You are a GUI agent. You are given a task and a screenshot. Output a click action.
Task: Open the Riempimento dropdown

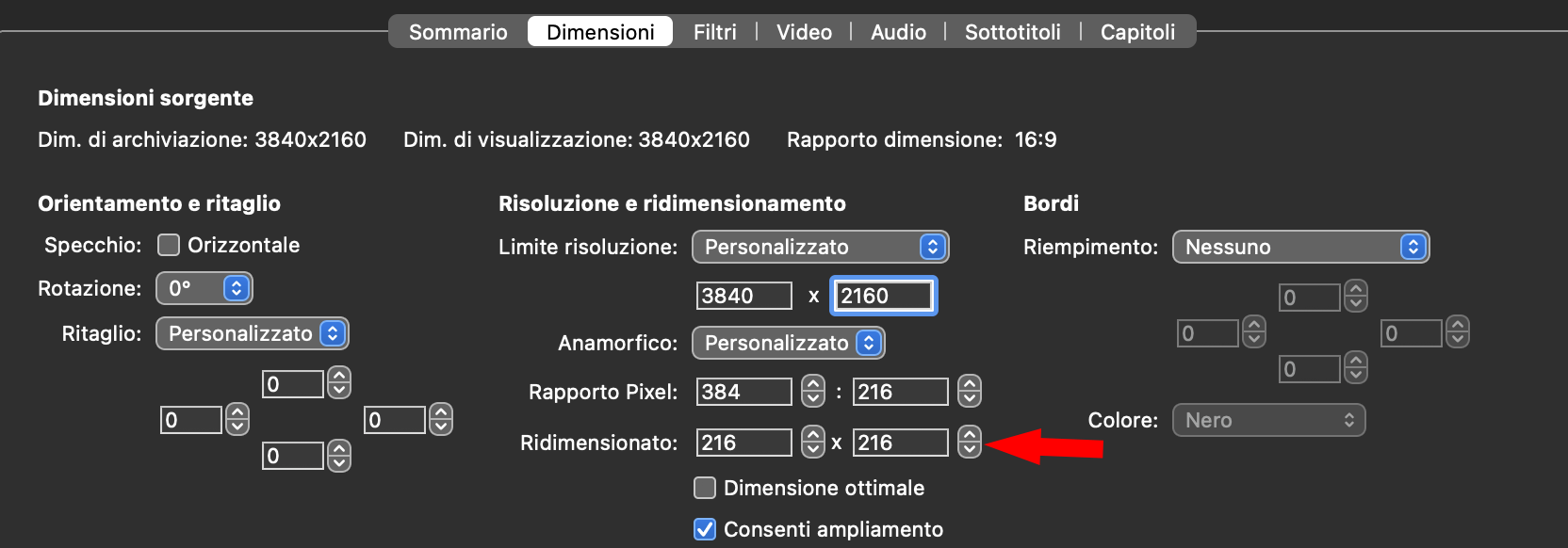pyautogui.click(x=1301, y=247)
